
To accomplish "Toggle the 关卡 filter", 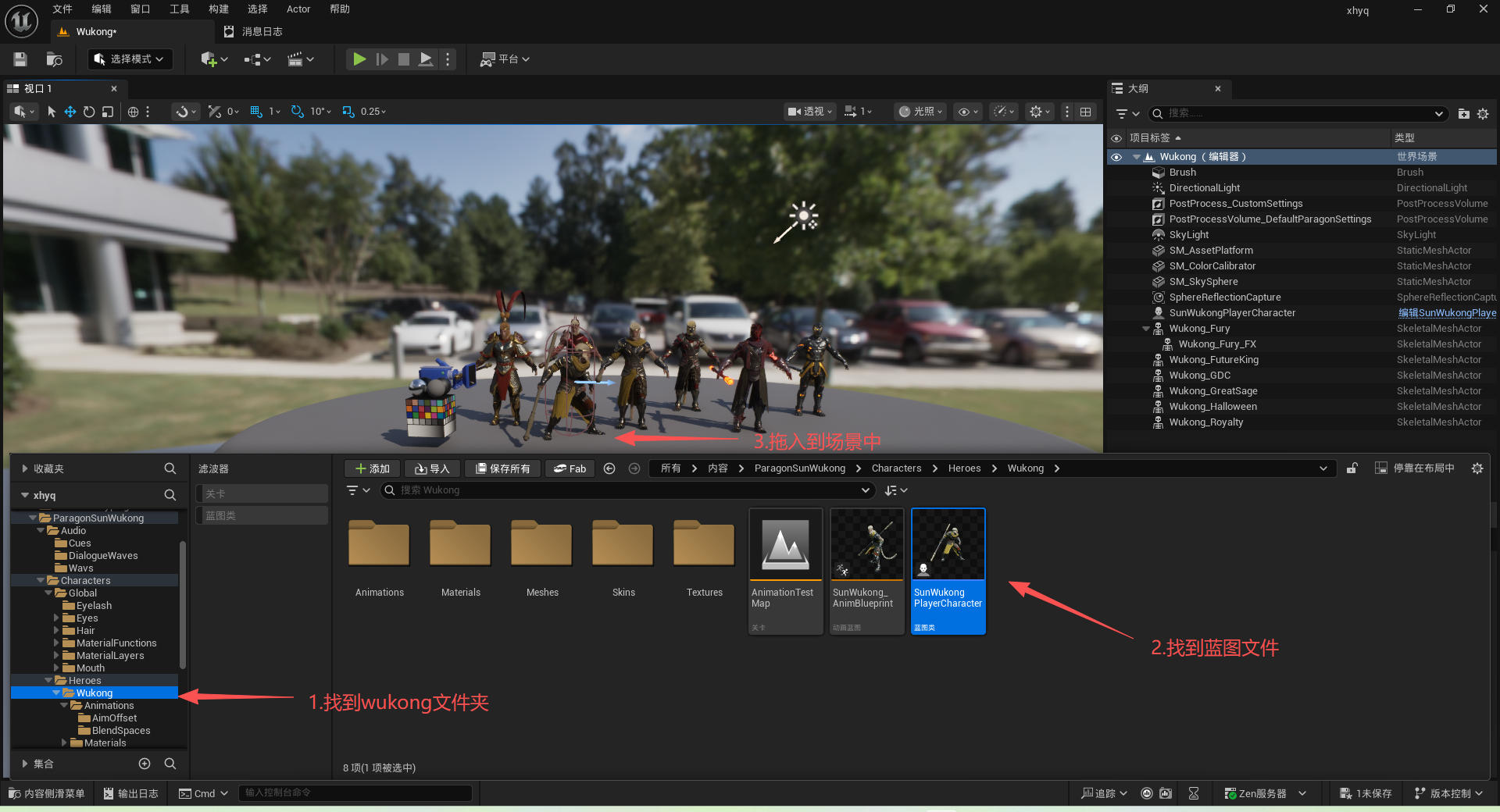I will pos(262,493).
